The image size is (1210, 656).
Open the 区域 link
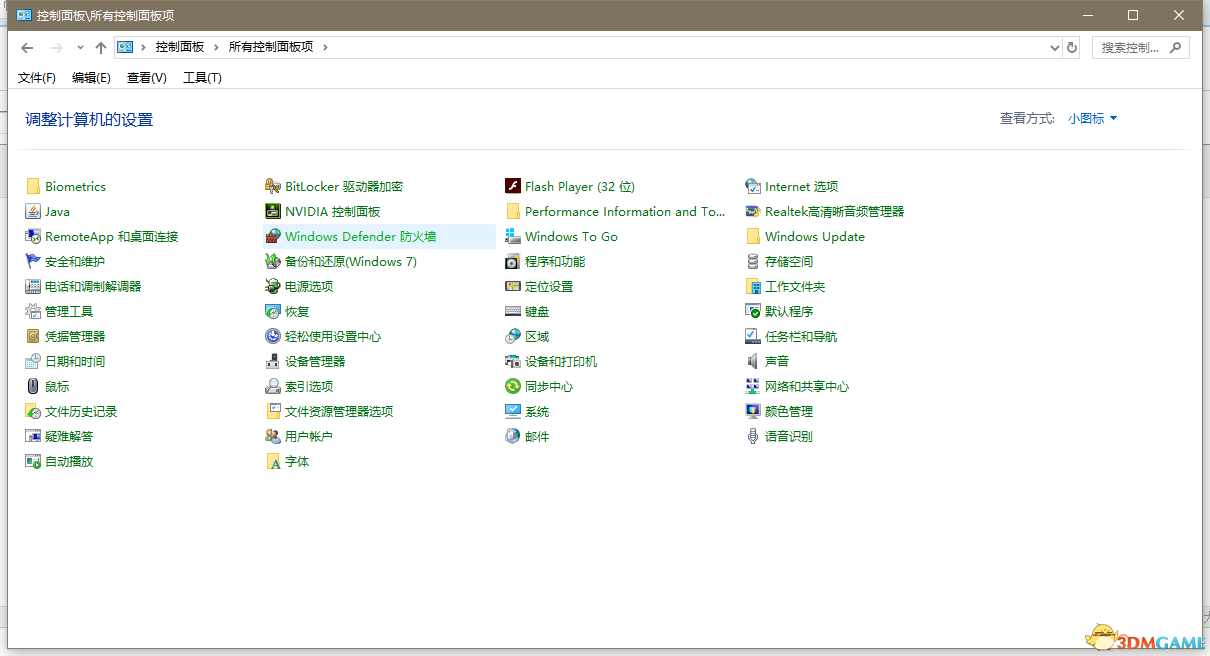(537, 336)
